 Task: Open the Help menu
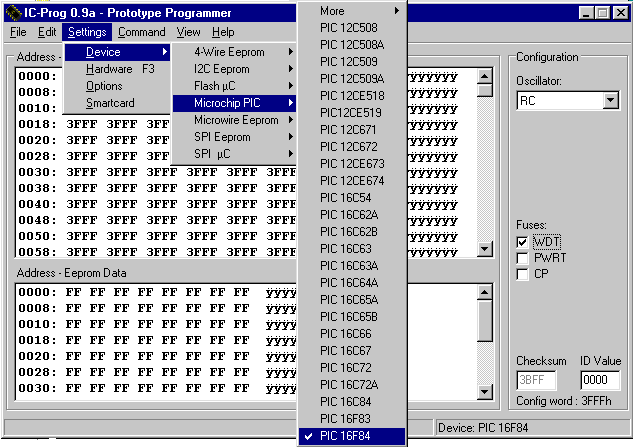(x=223, y=32)
